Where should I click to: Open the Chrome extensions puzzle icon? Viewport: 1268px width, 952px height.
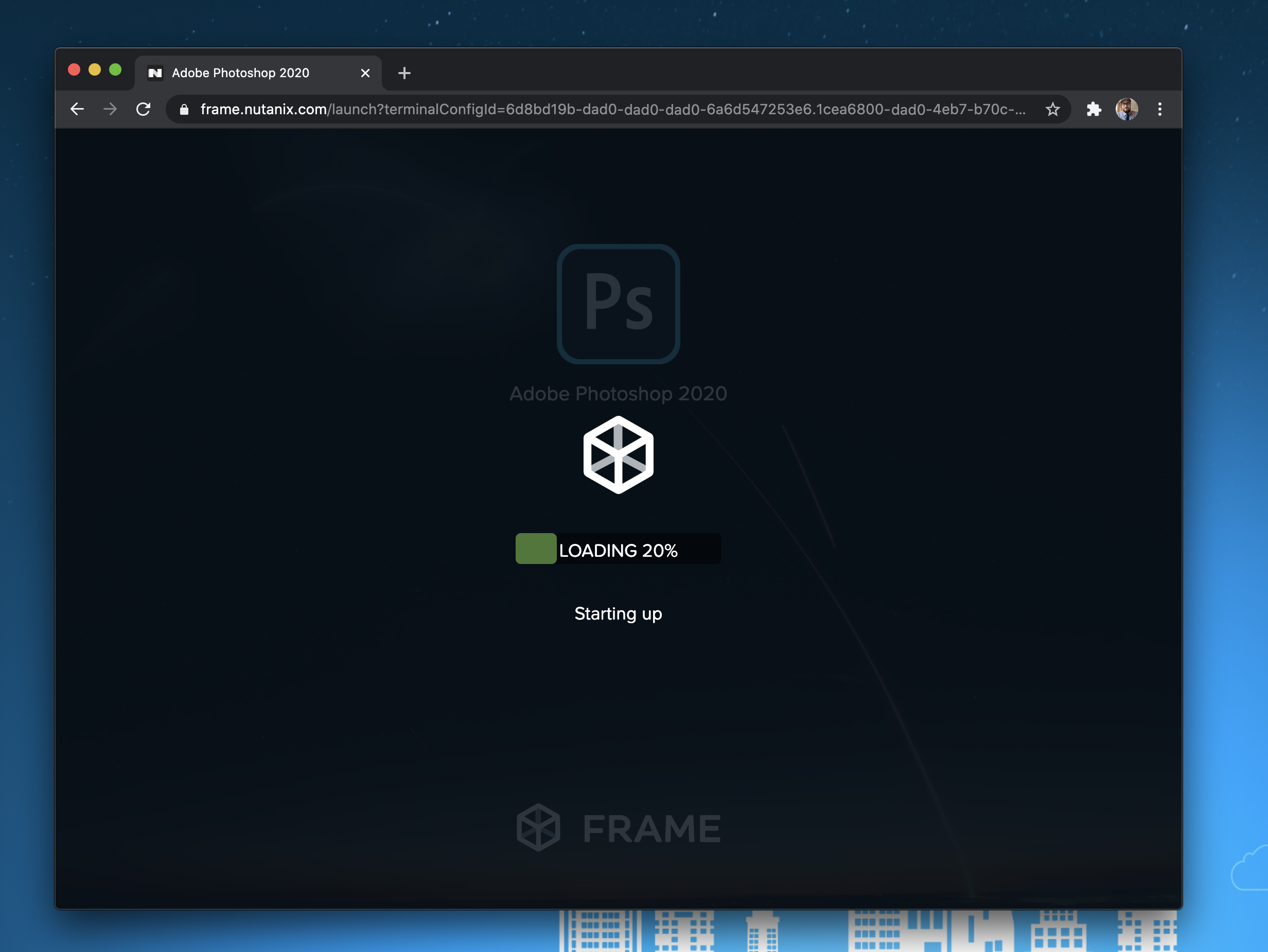(1094, 109)
